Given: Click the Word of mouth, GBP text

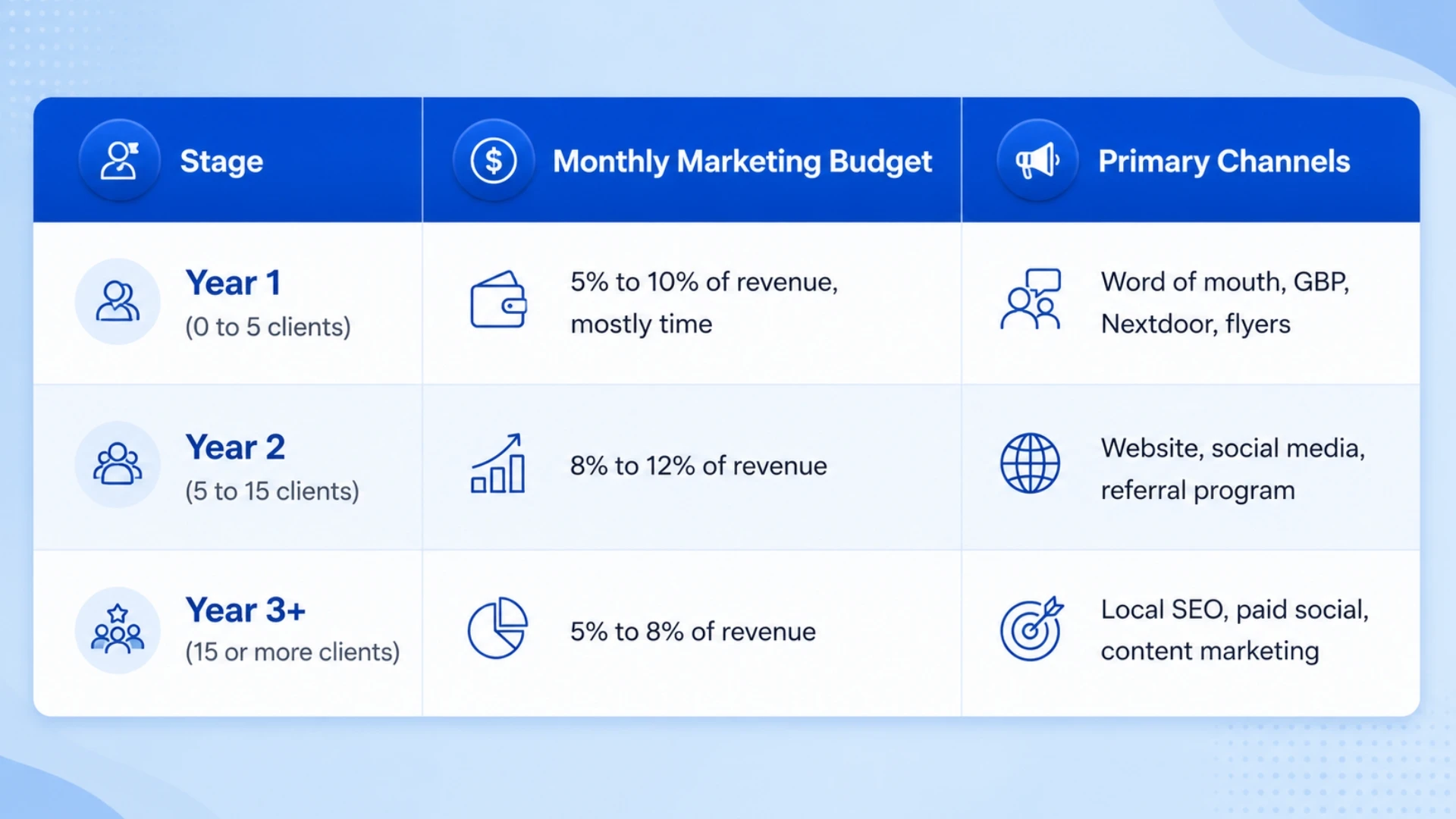Looking at the screenshot, I should pyautogui.click(x=1225, y=282).
